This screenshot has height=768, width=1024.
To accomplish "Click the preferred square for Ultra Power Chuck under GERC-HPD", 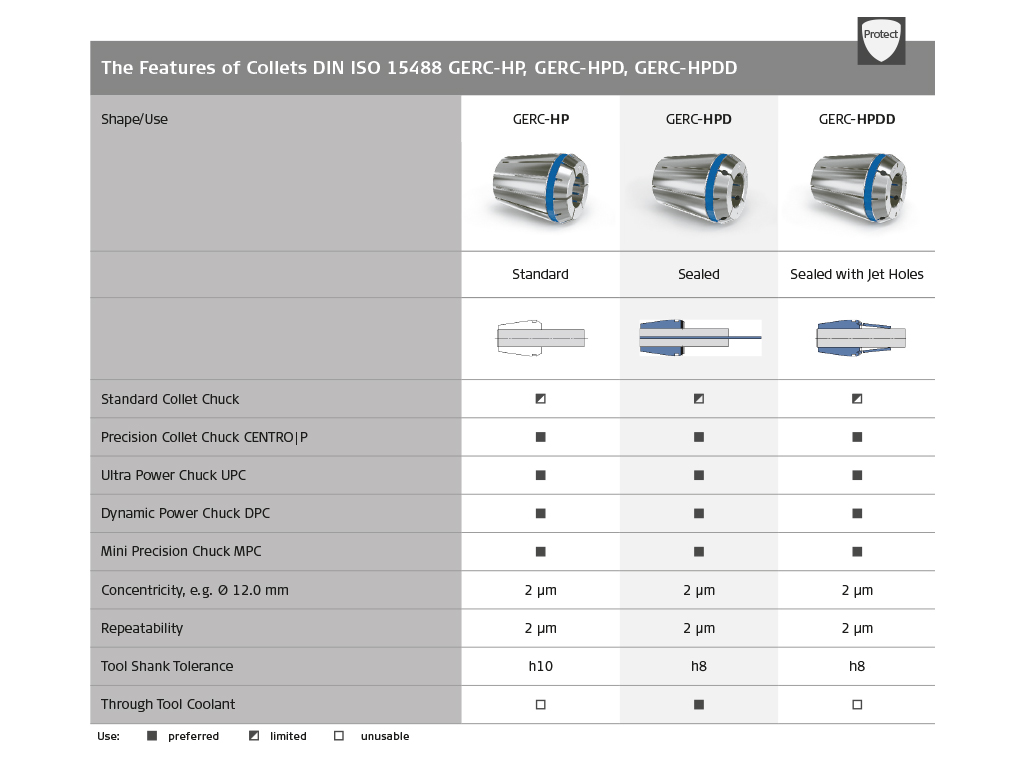I will pos(699,475).
